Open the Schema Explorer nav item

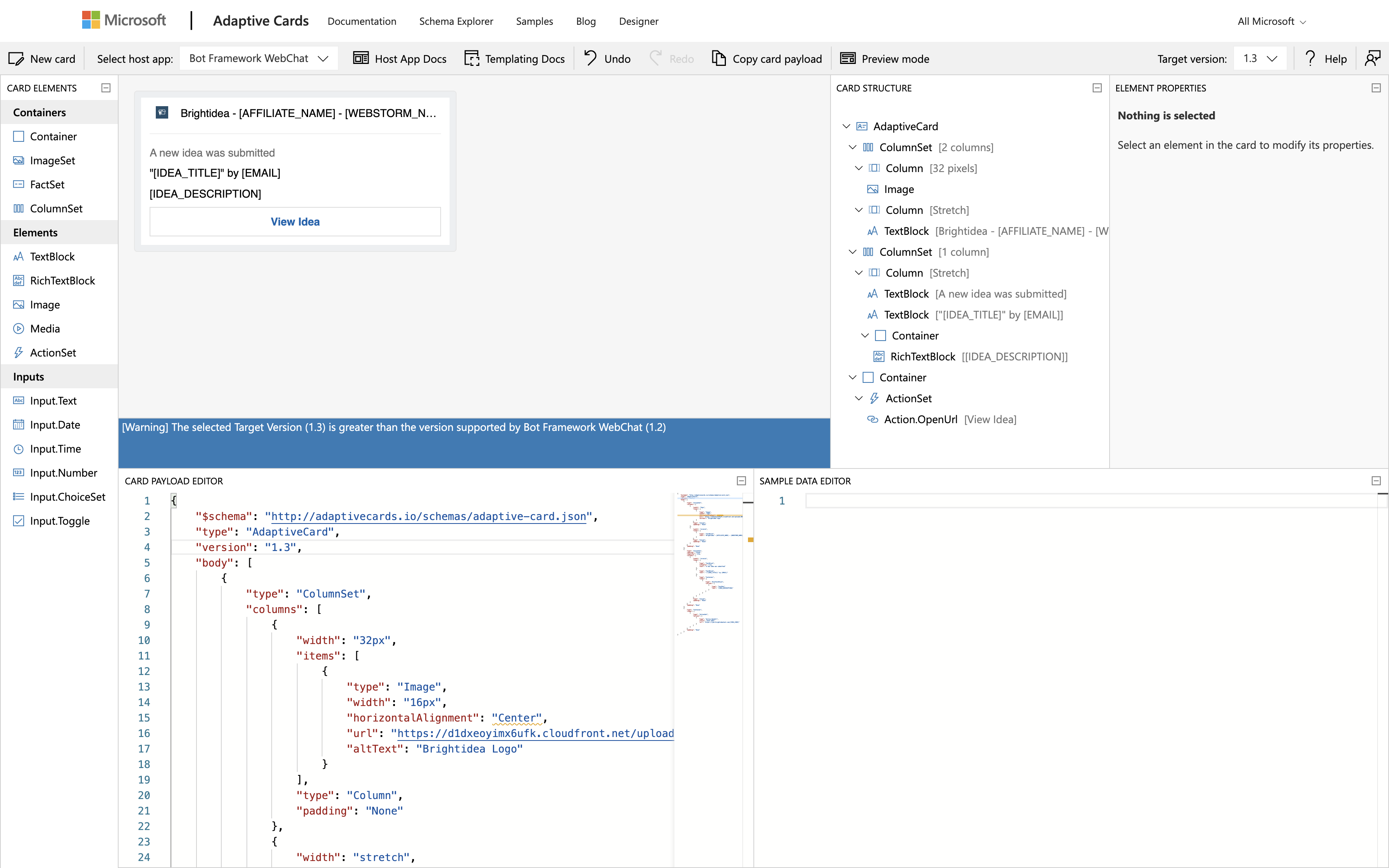pos(456,21)
